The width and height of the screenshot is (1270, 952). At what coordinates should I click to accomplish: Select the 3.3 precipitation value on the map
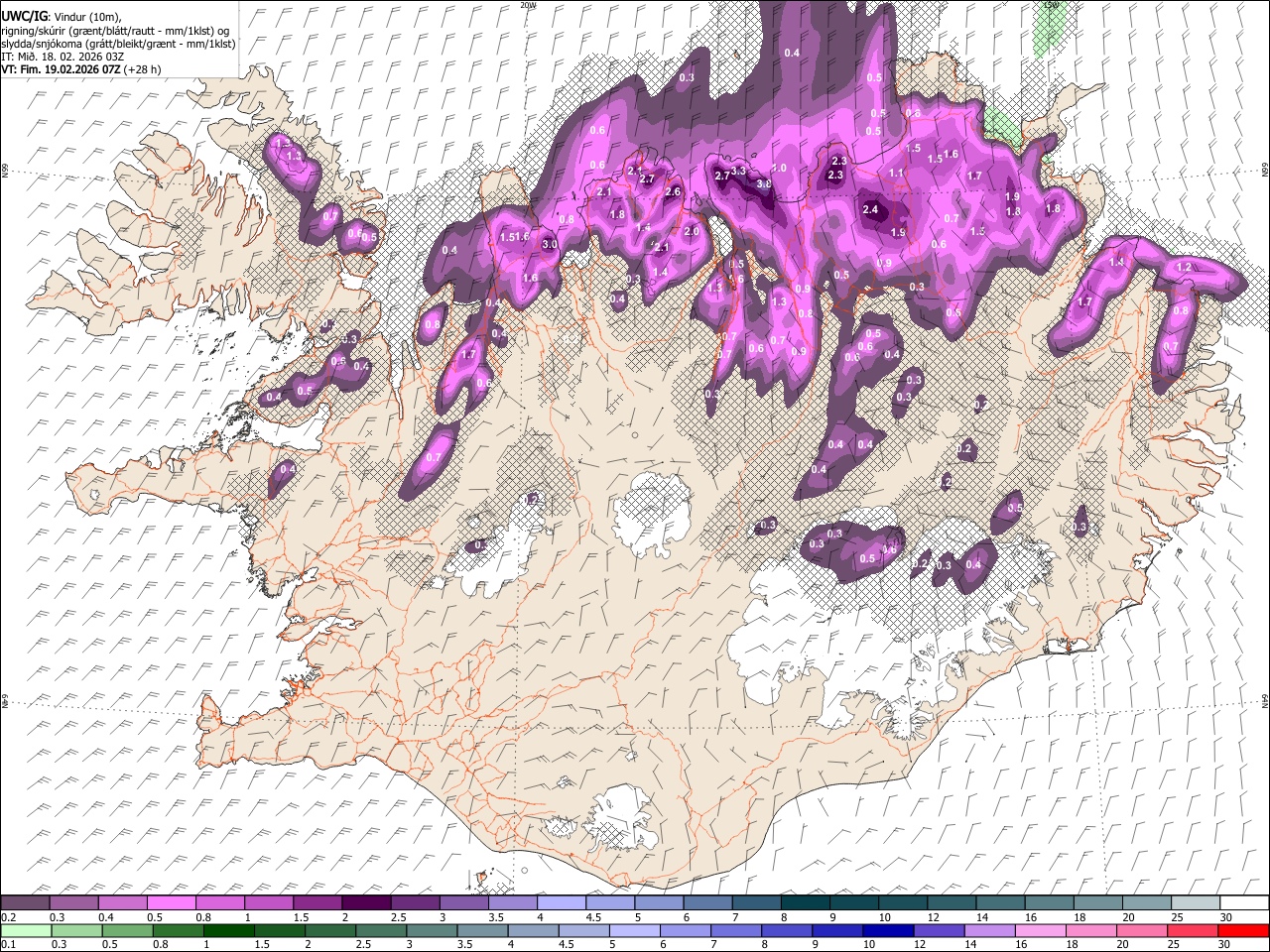point(738,172)
